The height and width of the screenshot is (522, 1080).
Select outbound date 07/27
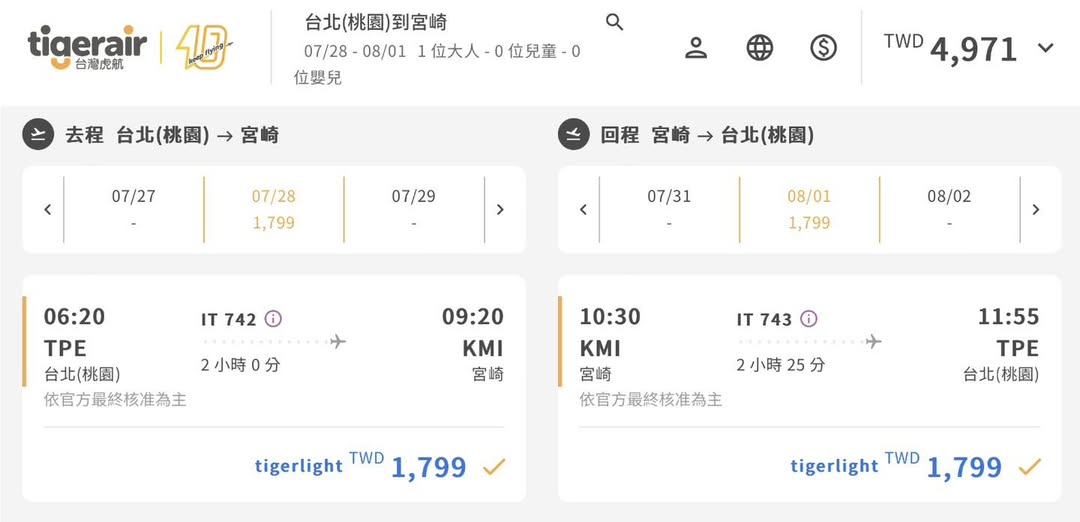tap(133, 209)
